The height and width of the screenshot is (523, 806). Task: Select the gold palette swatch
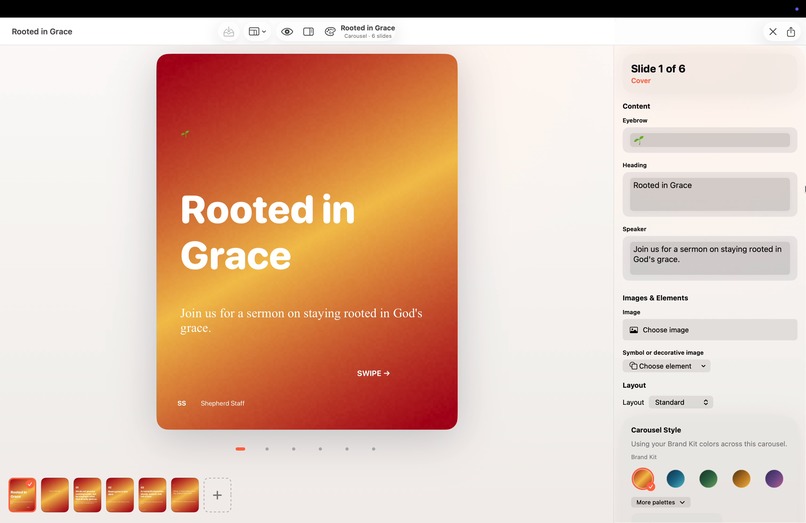741,479
